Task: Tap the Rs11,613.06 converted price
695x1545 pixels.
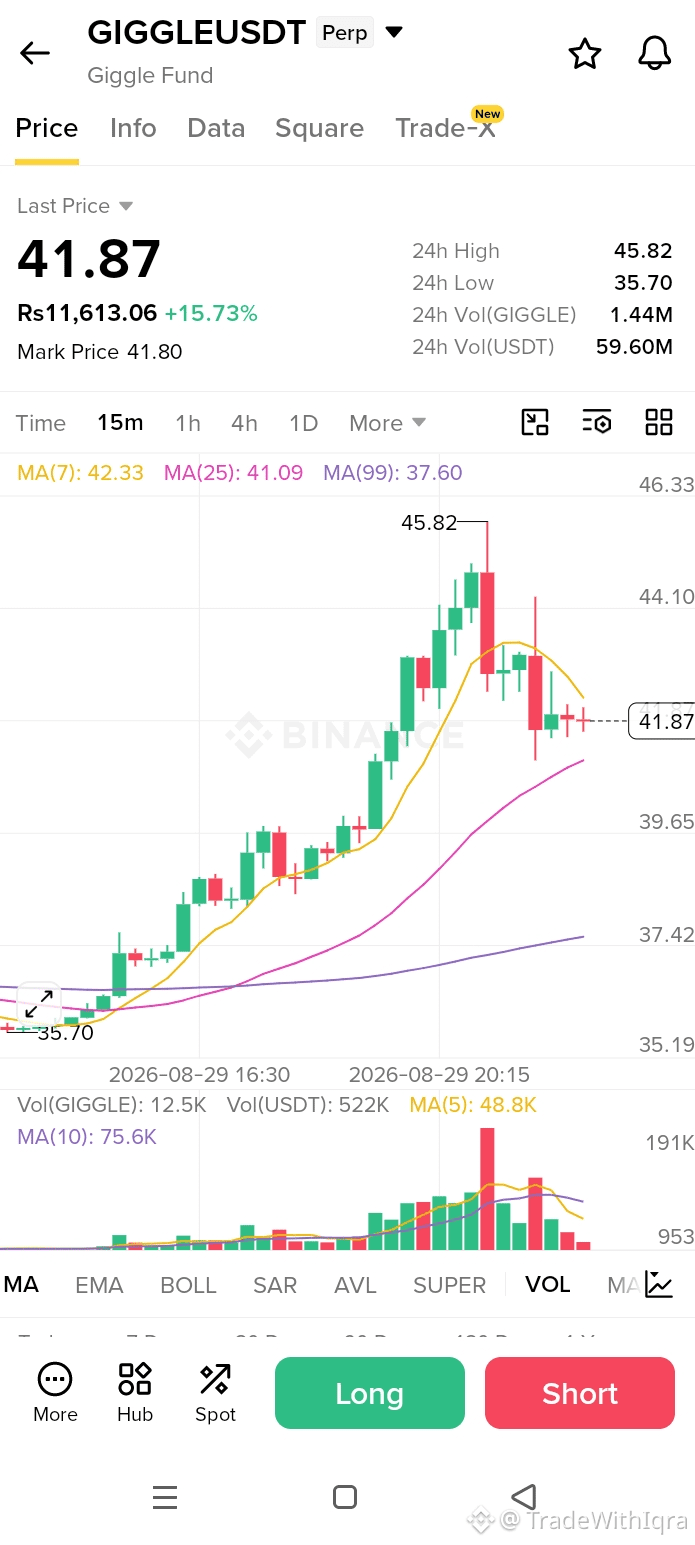Action: pyautogui.click(x=87, y=313)
